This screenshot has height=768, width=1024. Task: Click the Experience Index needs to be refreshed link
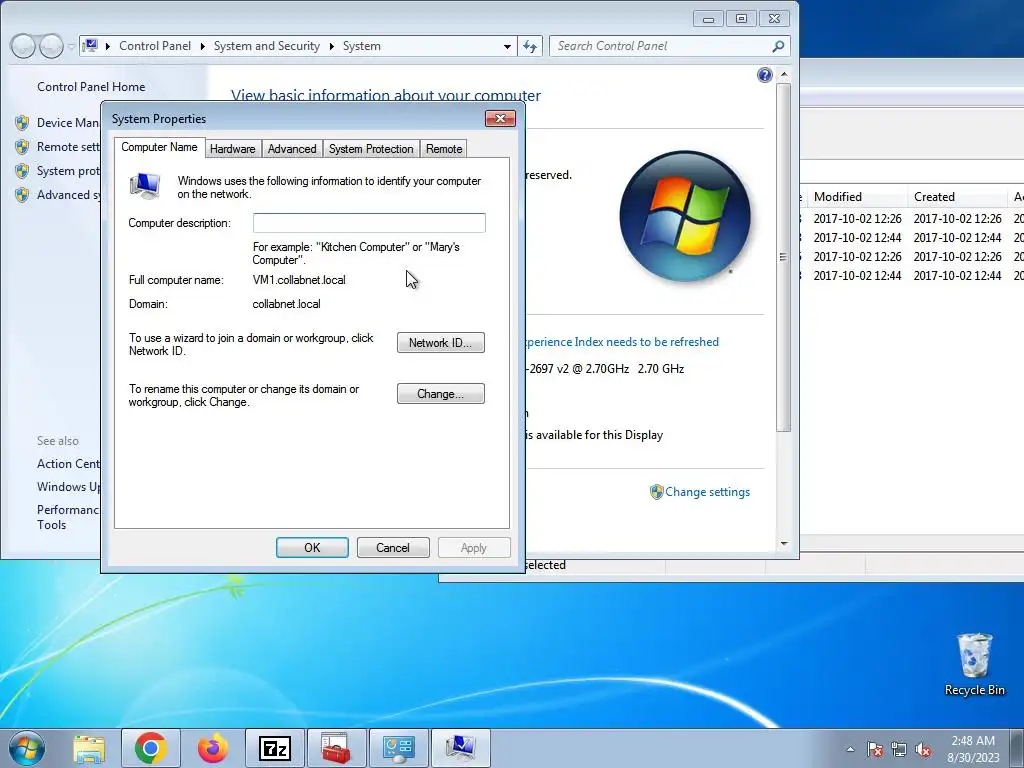(620, 342)
